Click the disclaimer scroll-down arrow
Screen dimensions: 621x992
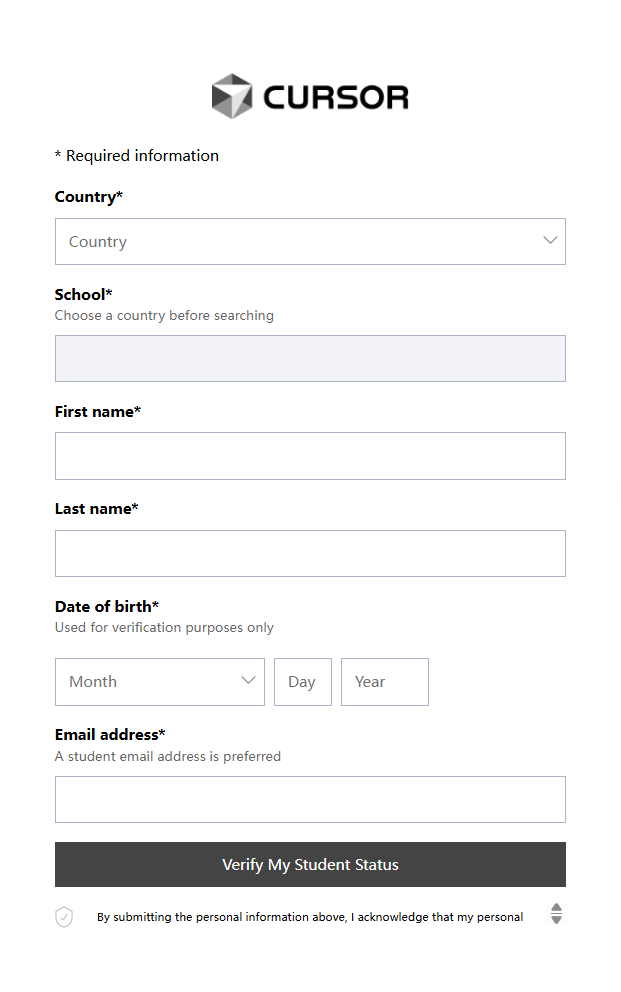[556, 919]
